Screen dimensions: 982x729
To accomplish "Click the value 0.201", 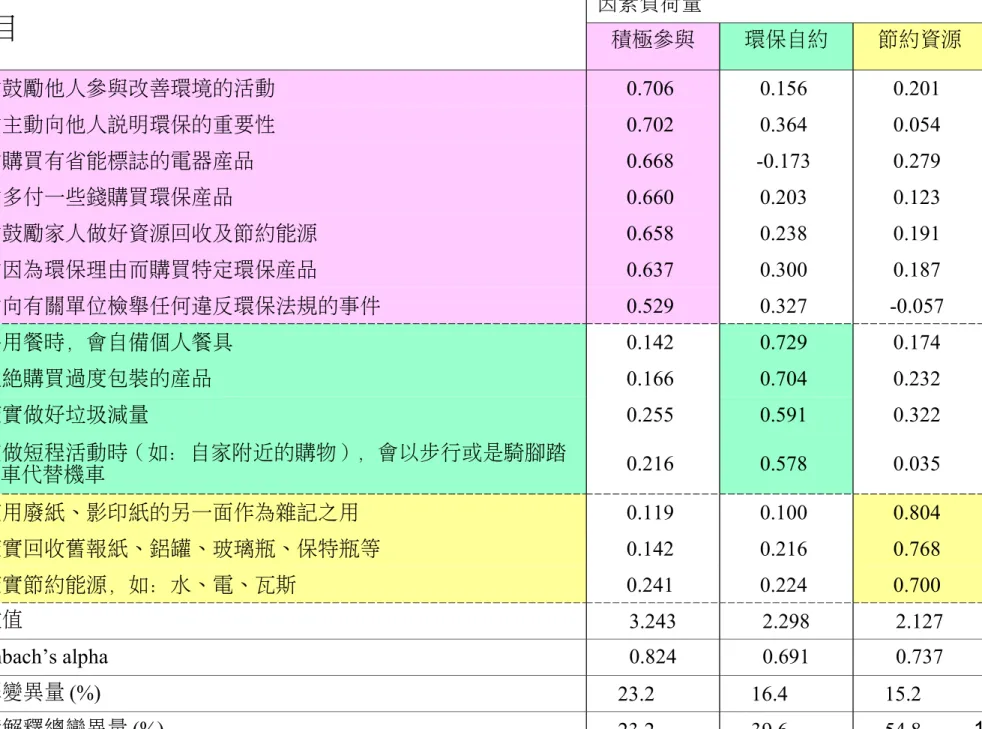I will tap(917, 88).
